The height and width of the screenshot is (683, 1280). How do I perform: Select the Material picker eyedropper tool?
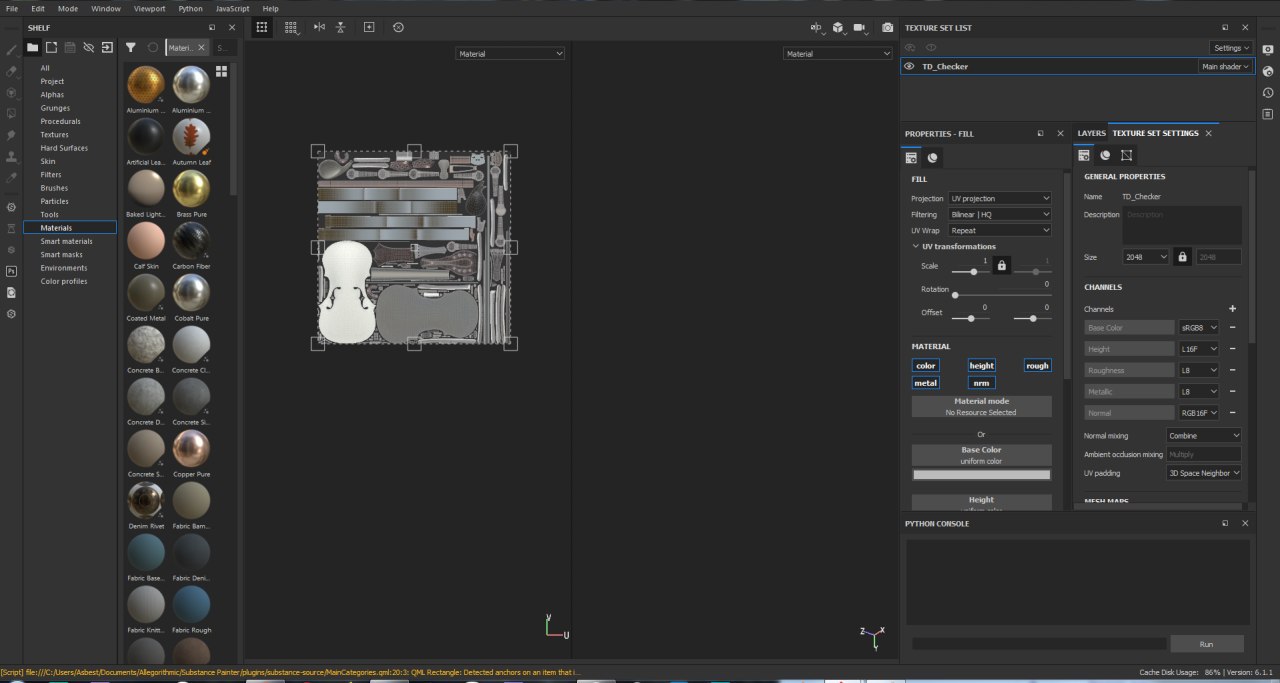click(x=12, y=177)
